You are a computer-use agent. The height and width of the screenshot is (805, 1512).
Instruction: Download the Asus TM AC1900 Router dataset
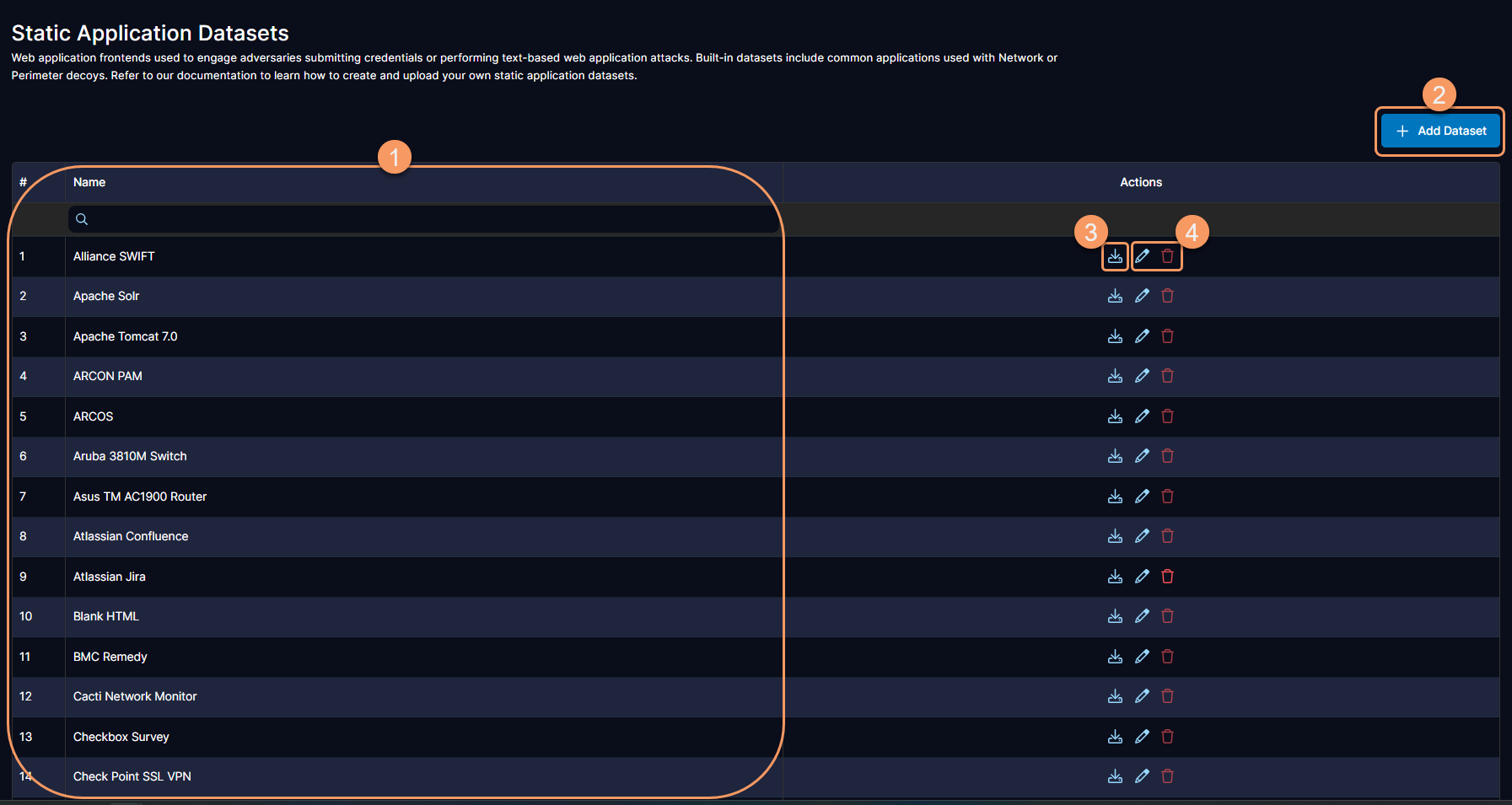point(1115,496)
